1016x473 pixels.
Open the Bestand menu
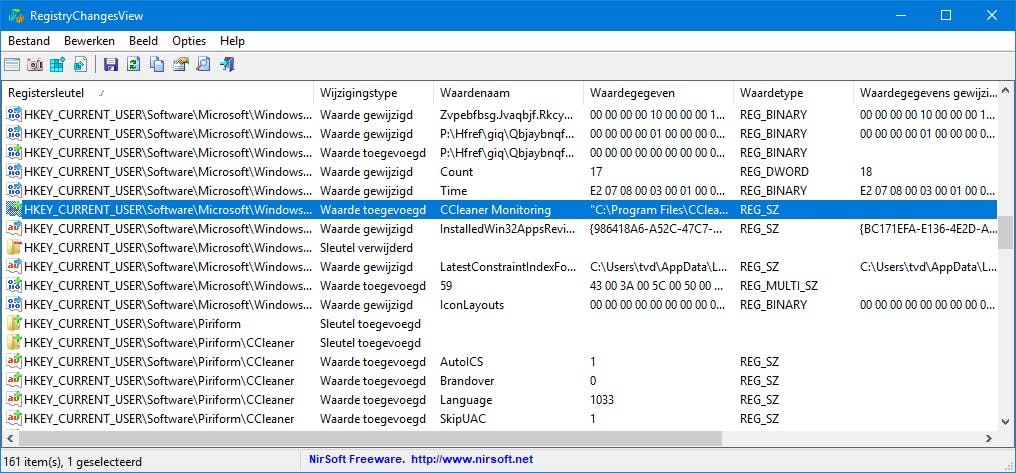click(29, 41)
